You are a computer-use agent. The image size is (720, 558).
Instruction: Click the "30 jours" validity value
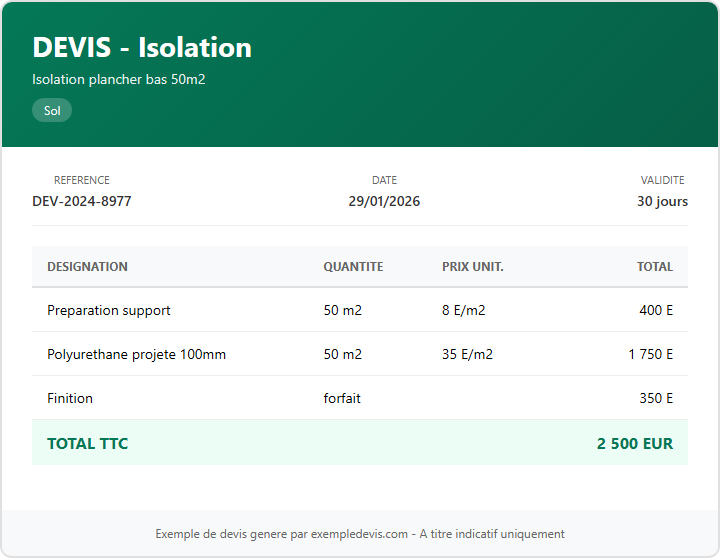tap(662, 201)
